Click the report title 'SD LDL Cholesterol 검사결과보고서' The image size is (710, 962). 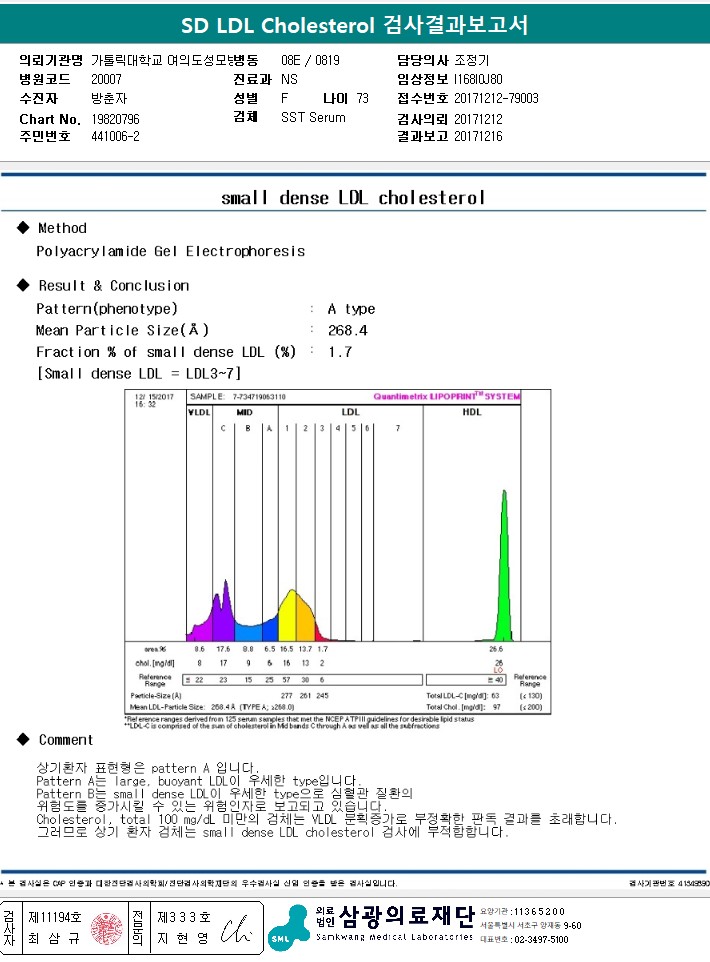354,25
